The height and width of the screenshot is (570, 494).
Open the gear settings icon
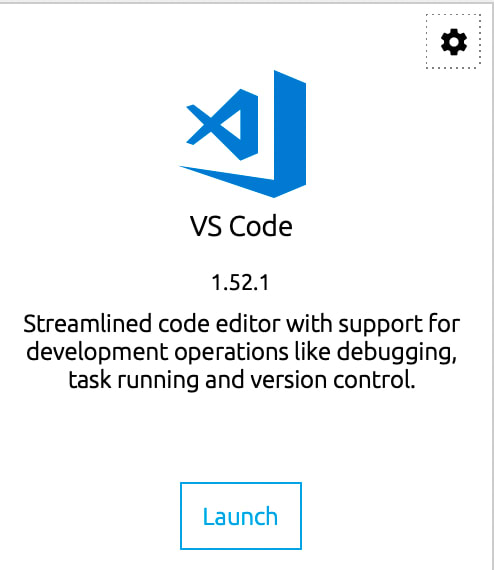coord(454,42)
